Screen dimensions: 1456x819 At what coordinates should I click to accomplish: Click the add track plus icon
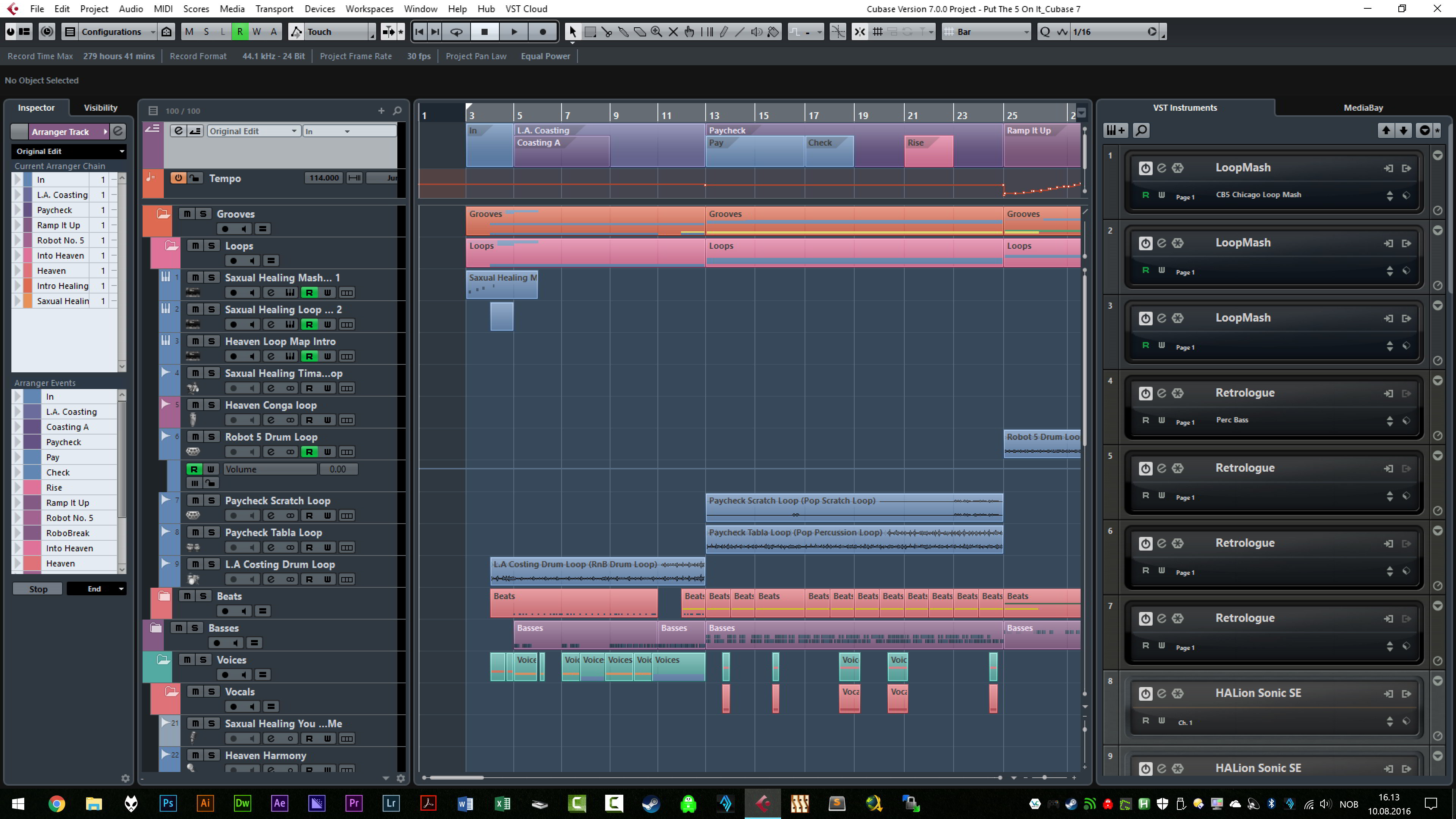tap(381, 111)
